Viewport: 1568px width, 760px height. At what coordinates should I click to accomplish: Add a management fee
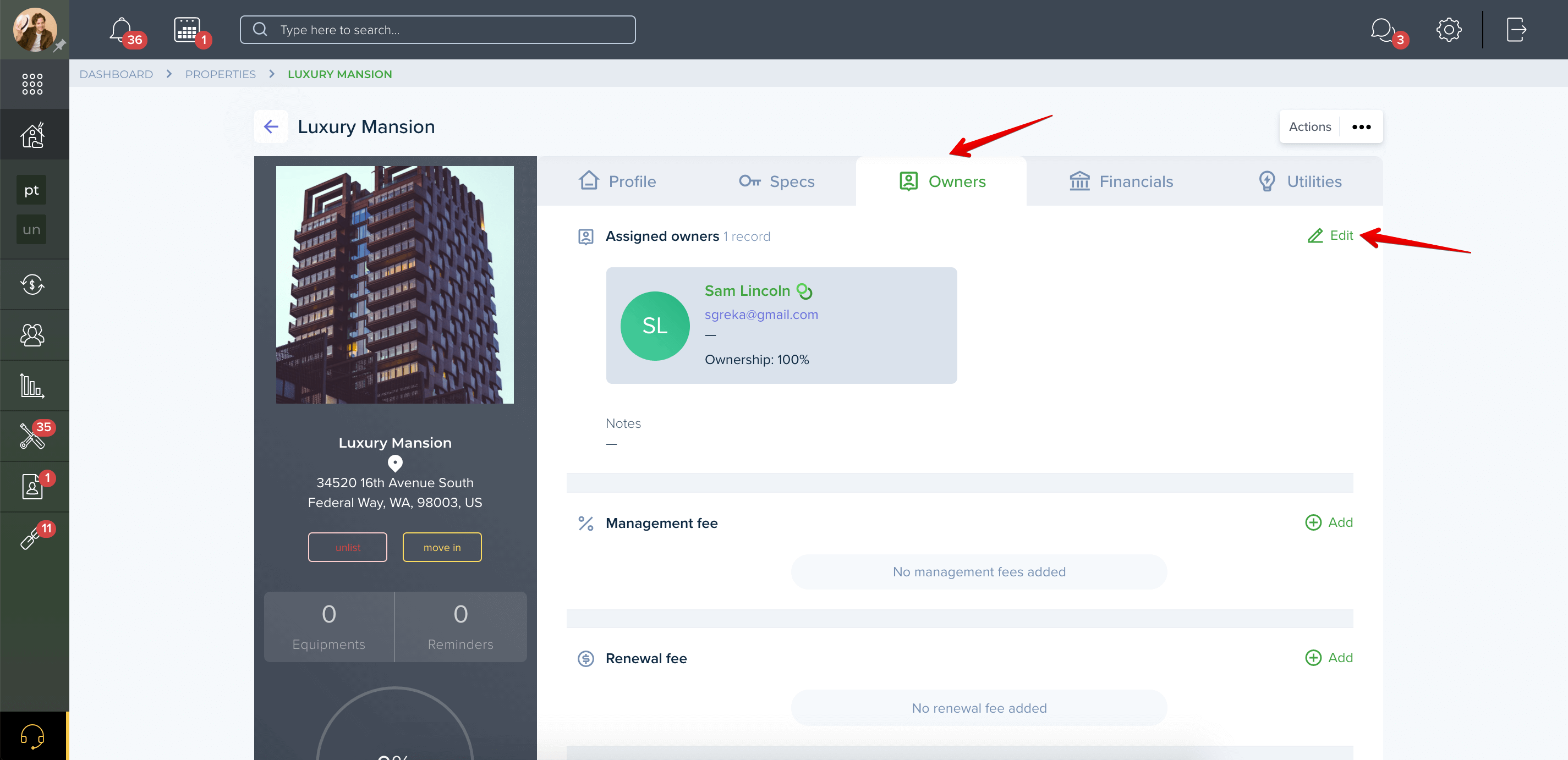[x=1329, y=522]
